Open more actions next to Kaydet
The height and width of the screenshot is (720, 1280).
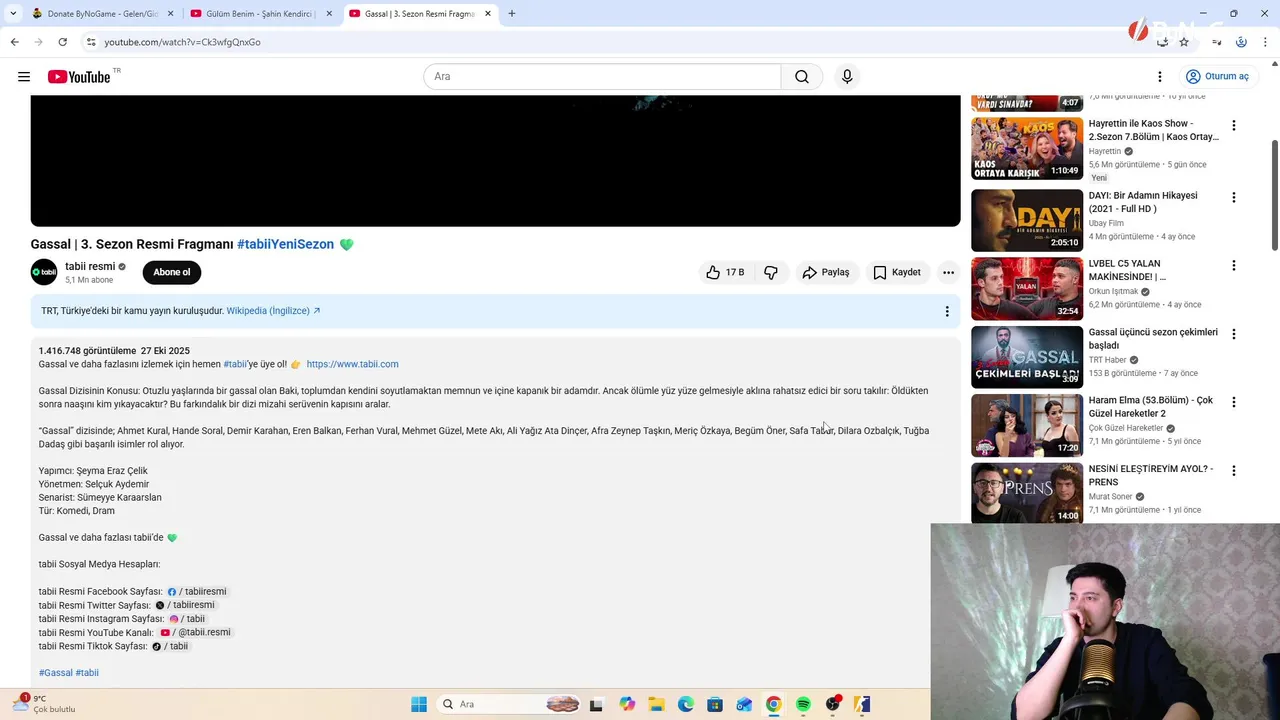click(x=948, y=272)
